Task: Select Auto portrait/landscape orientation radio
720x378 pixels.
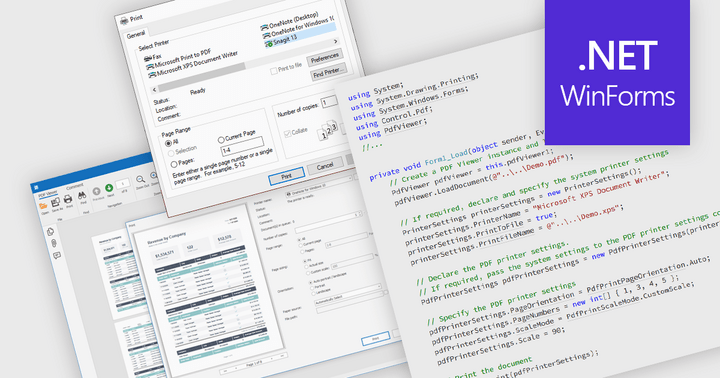Action: 311,282
